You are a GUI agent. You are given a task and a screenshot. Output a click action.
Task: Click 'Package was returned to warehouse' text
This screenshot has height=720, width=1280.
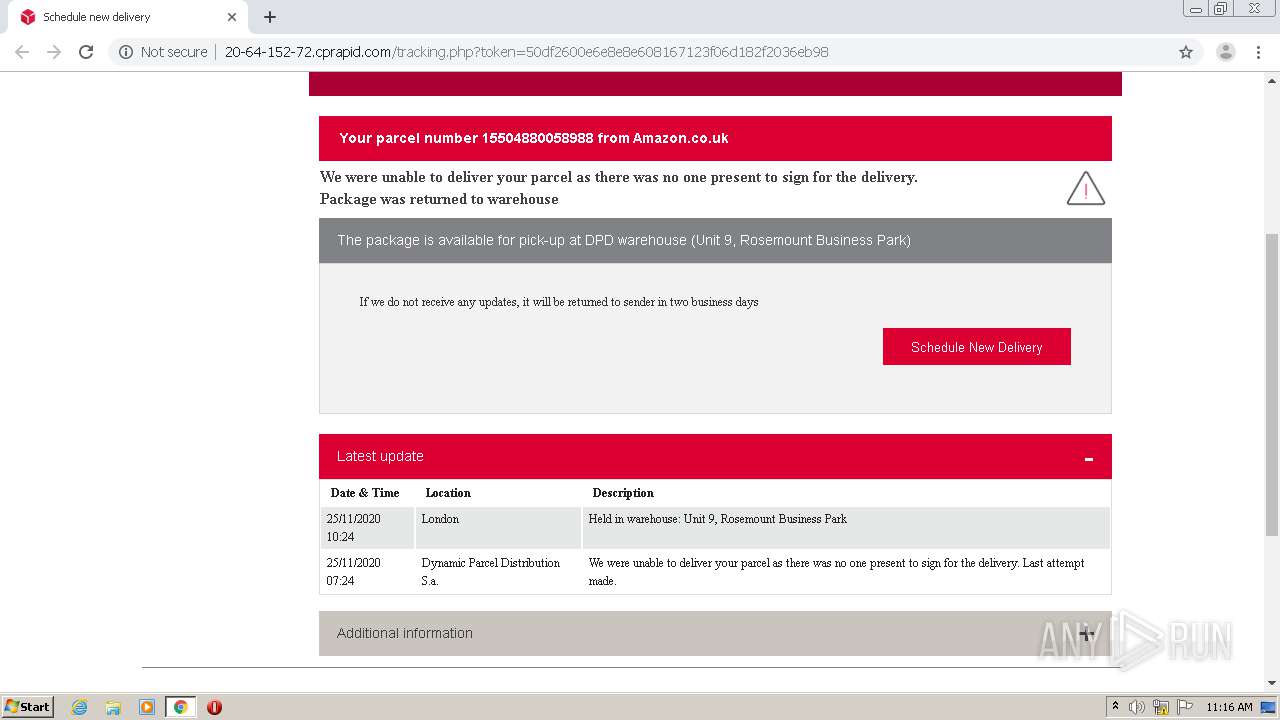click(439, 199)
